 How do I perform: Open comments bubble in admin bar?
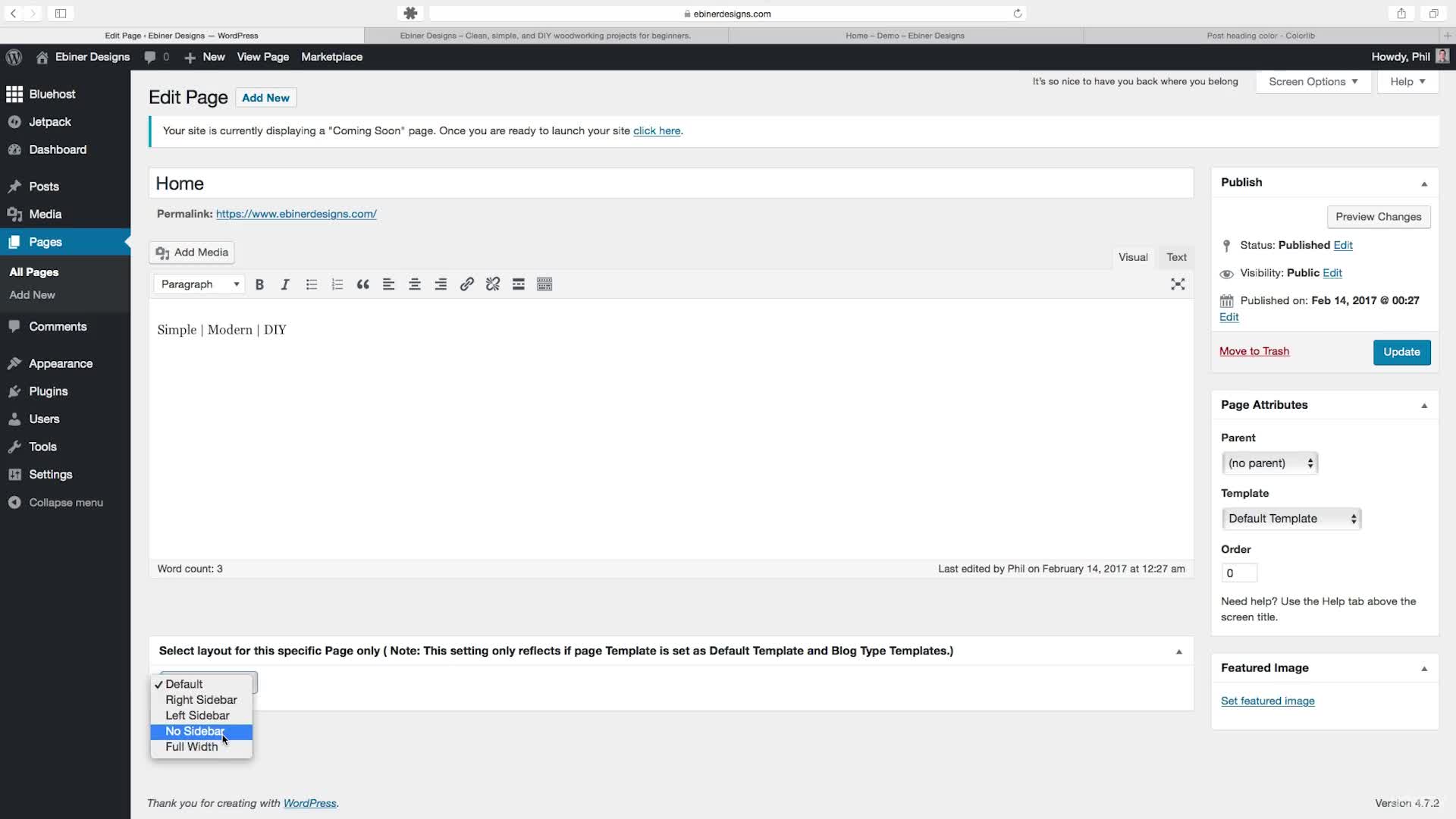pyautogui.click(x=156, y=57)
